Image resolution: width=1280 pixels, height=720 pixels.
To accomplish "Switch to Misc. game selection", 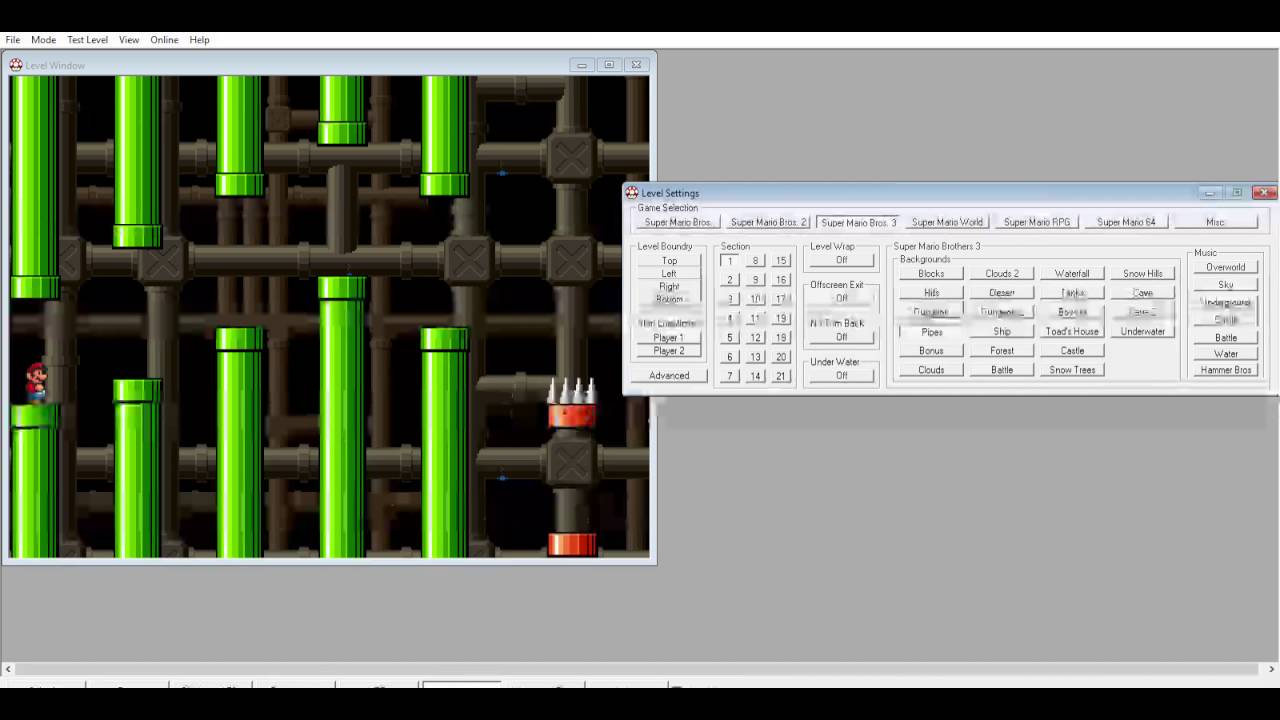I will pyautogui.click(x=1215, y=222).
